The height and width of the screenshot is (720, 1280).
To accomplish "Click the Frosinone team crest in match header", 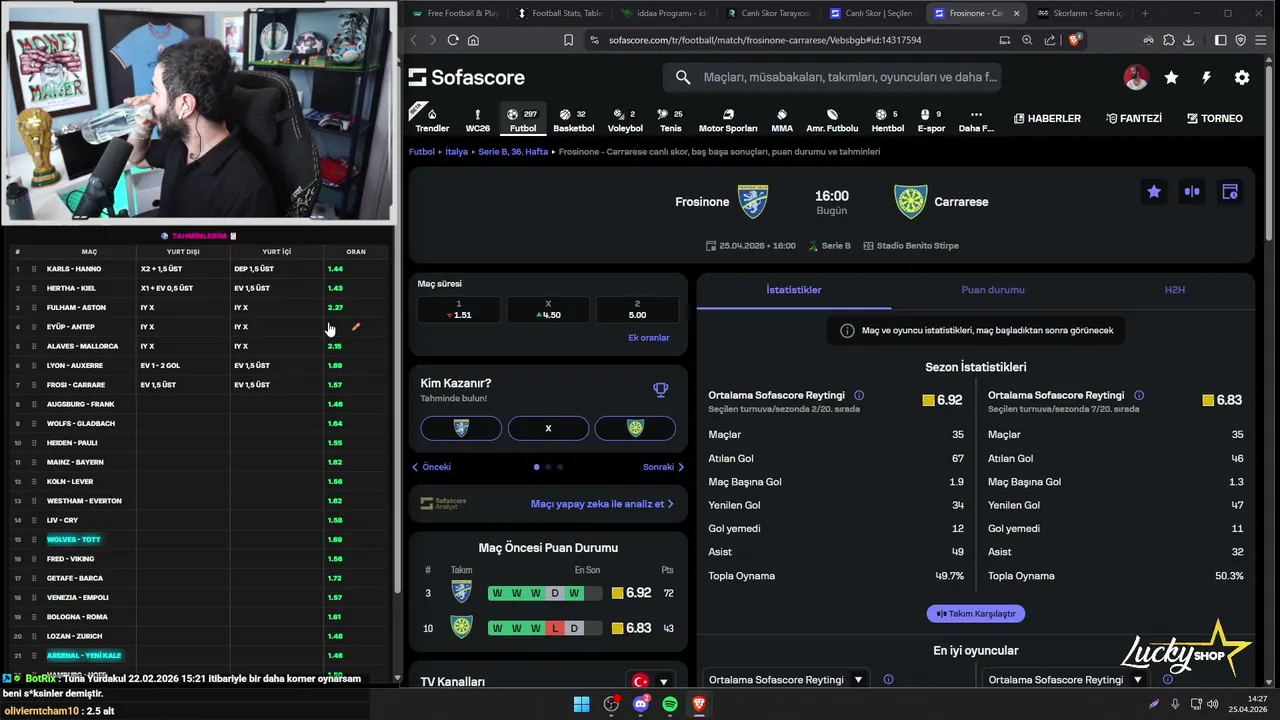I will [x=753, y=201].
